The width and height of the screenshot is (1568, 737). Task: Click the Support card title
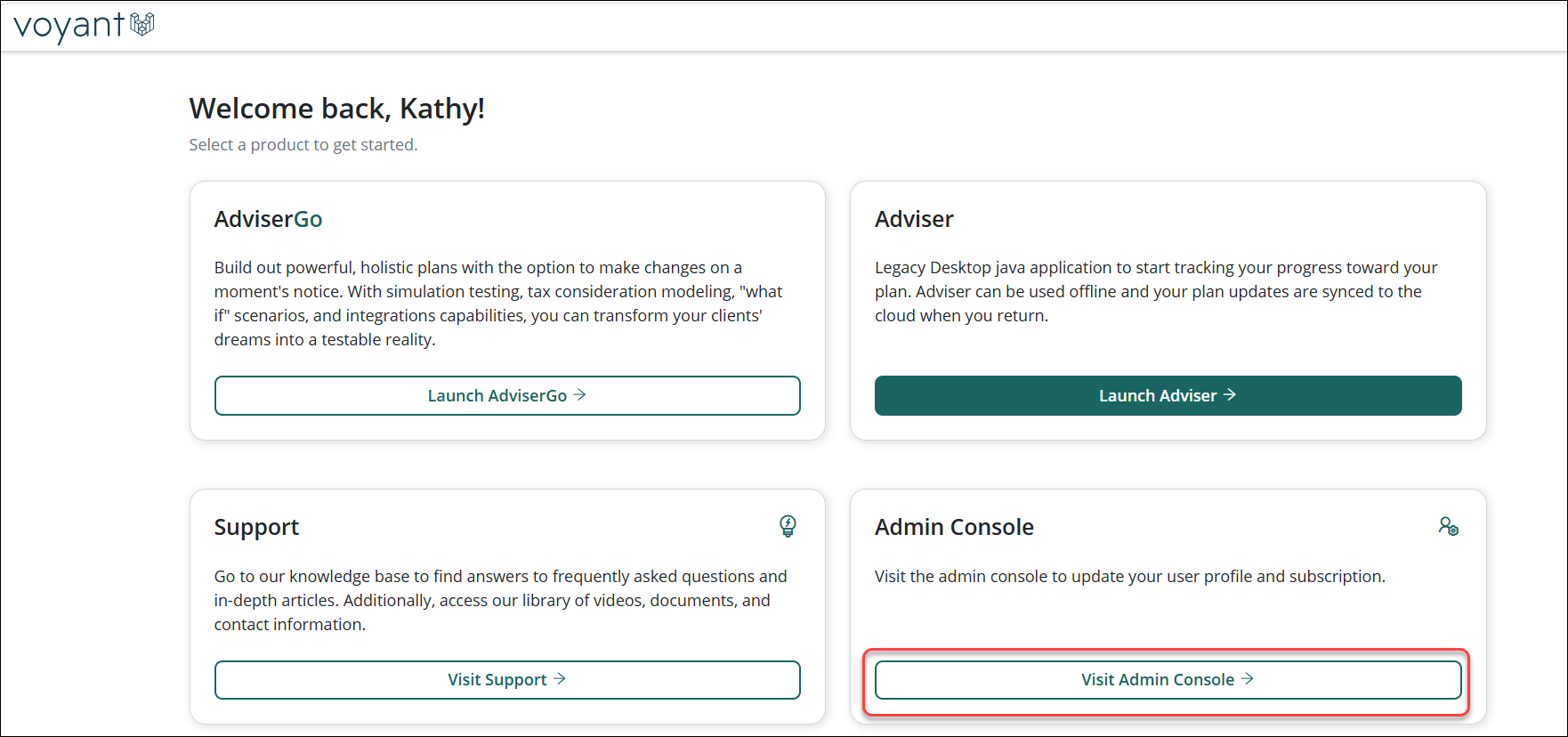click(x=256, y=527)
